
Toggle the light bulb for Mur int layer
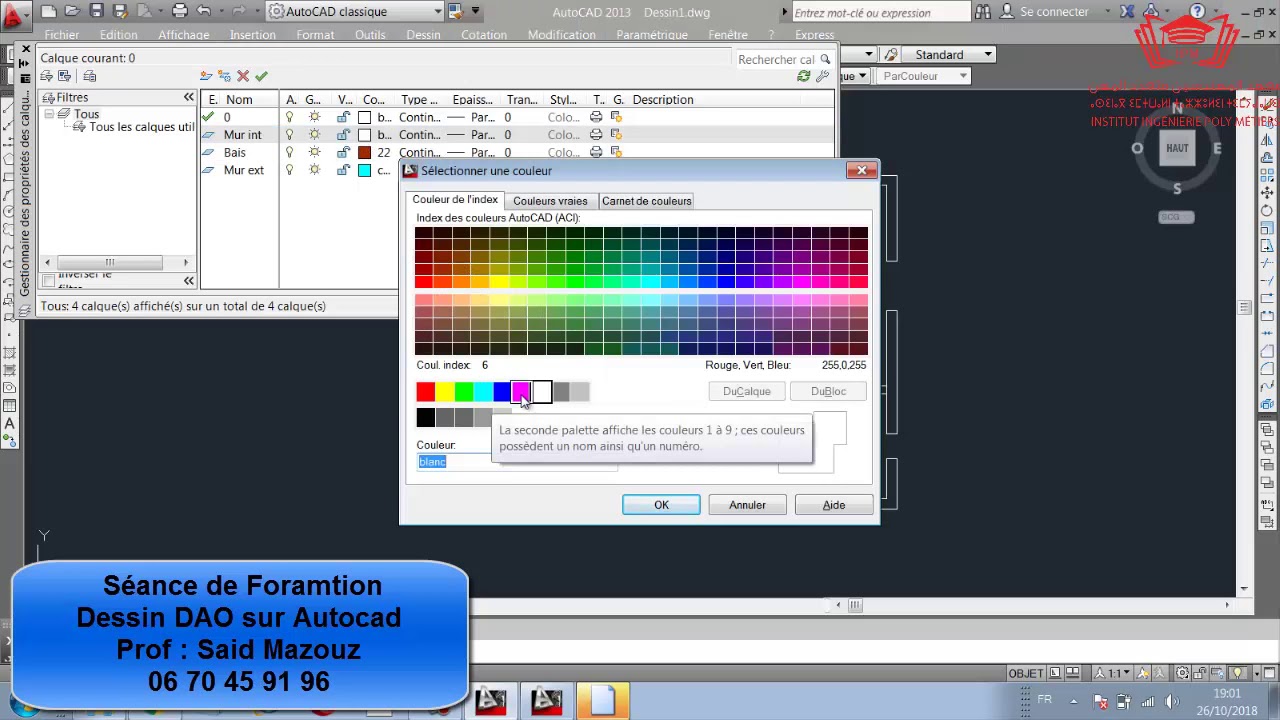click(290, 135)
